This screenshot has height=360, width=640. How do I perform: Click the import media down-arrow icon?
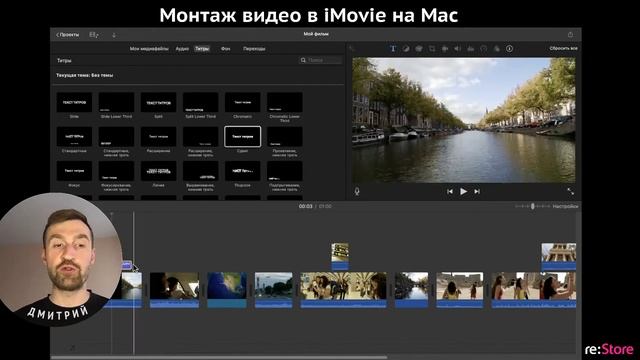pos(114,35)
